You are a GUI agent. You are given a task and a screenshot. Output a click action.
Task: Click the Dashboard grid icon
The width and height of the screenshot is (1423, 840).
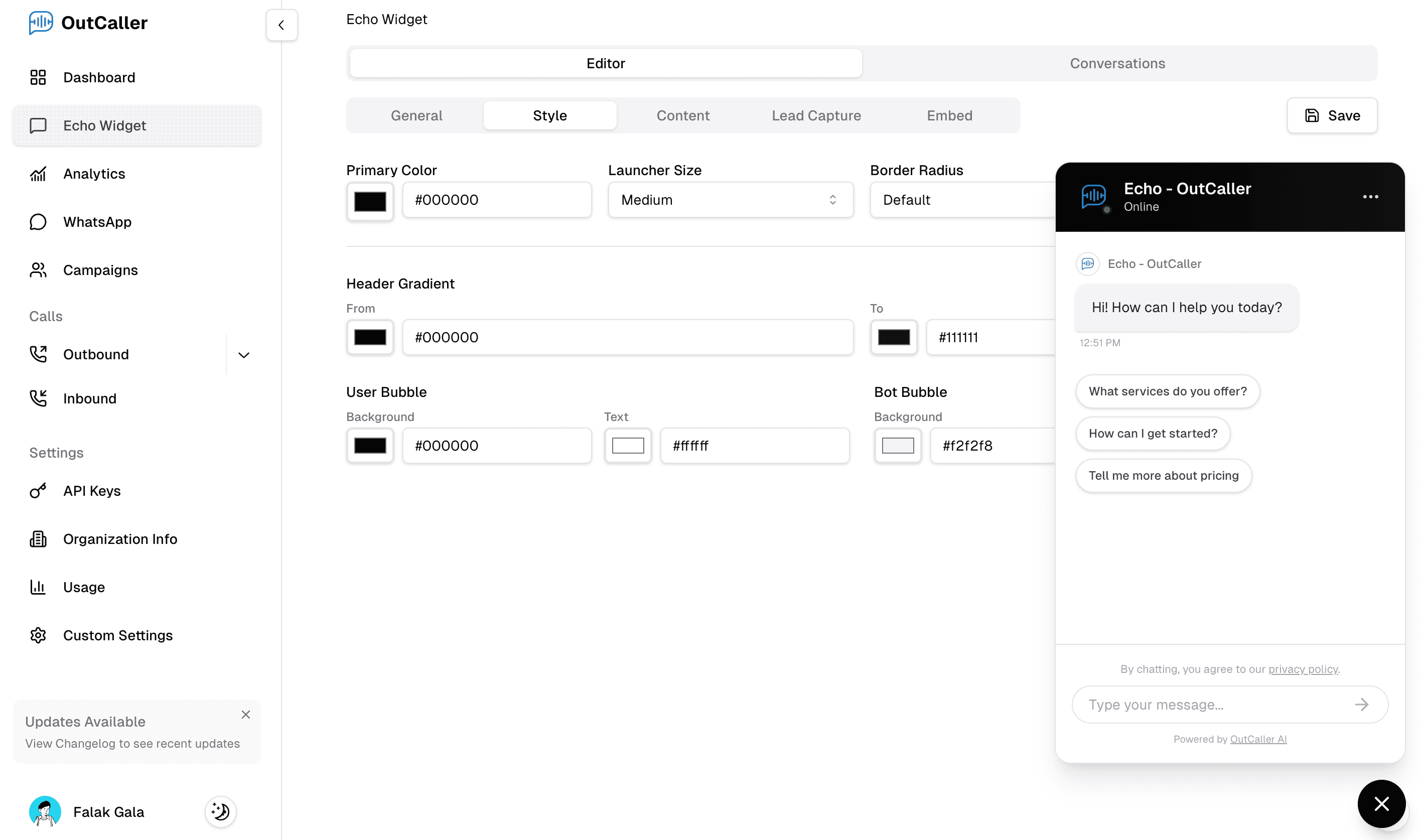38,78
